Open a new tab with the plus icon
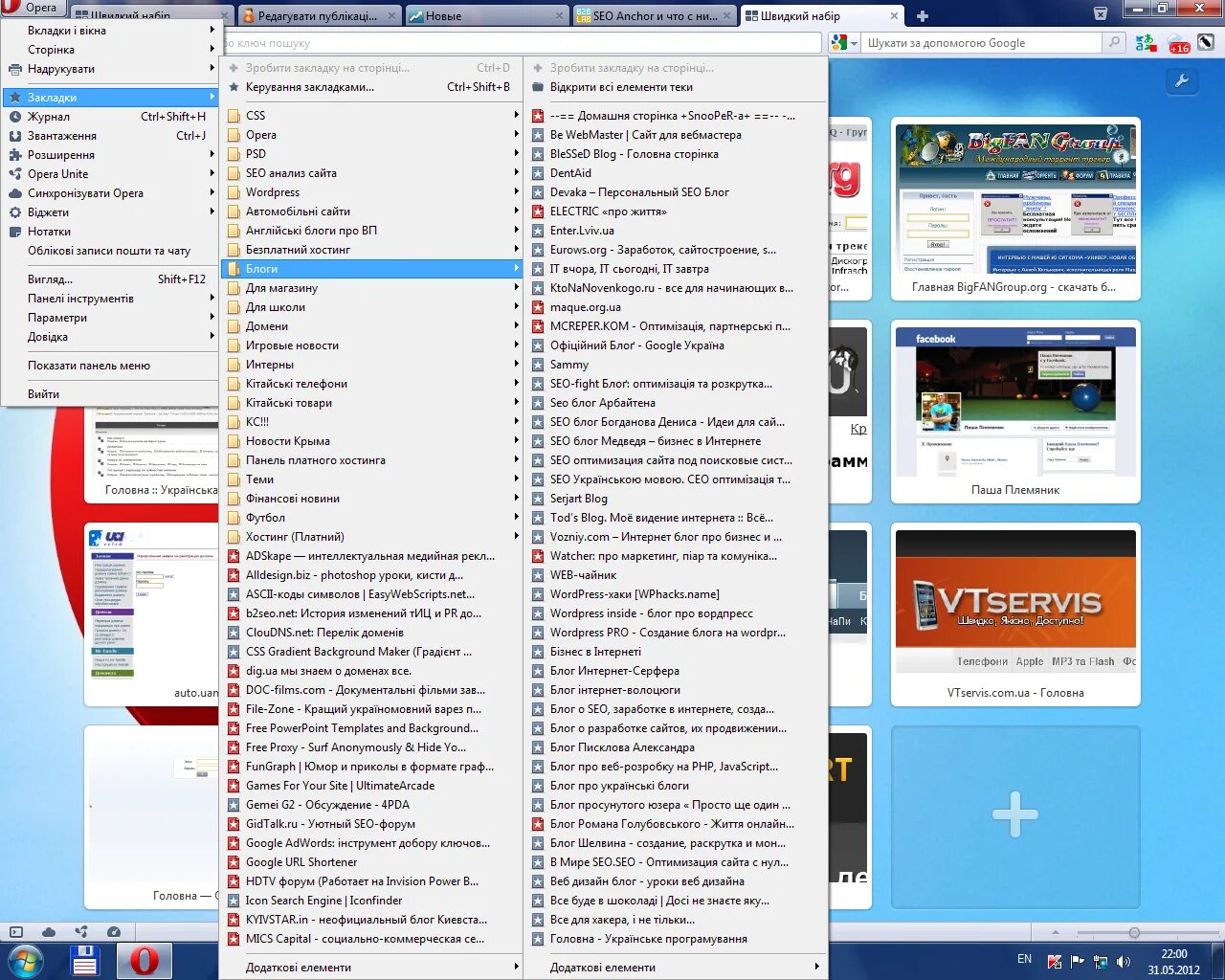The width and height of the screenshot is (1225, 980). [923, 16]
